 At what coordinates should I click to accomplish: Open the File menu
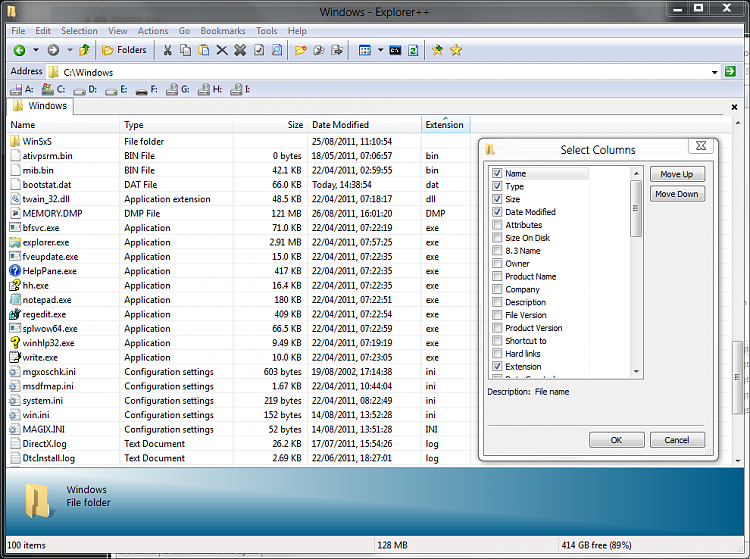tap(18, 31)
